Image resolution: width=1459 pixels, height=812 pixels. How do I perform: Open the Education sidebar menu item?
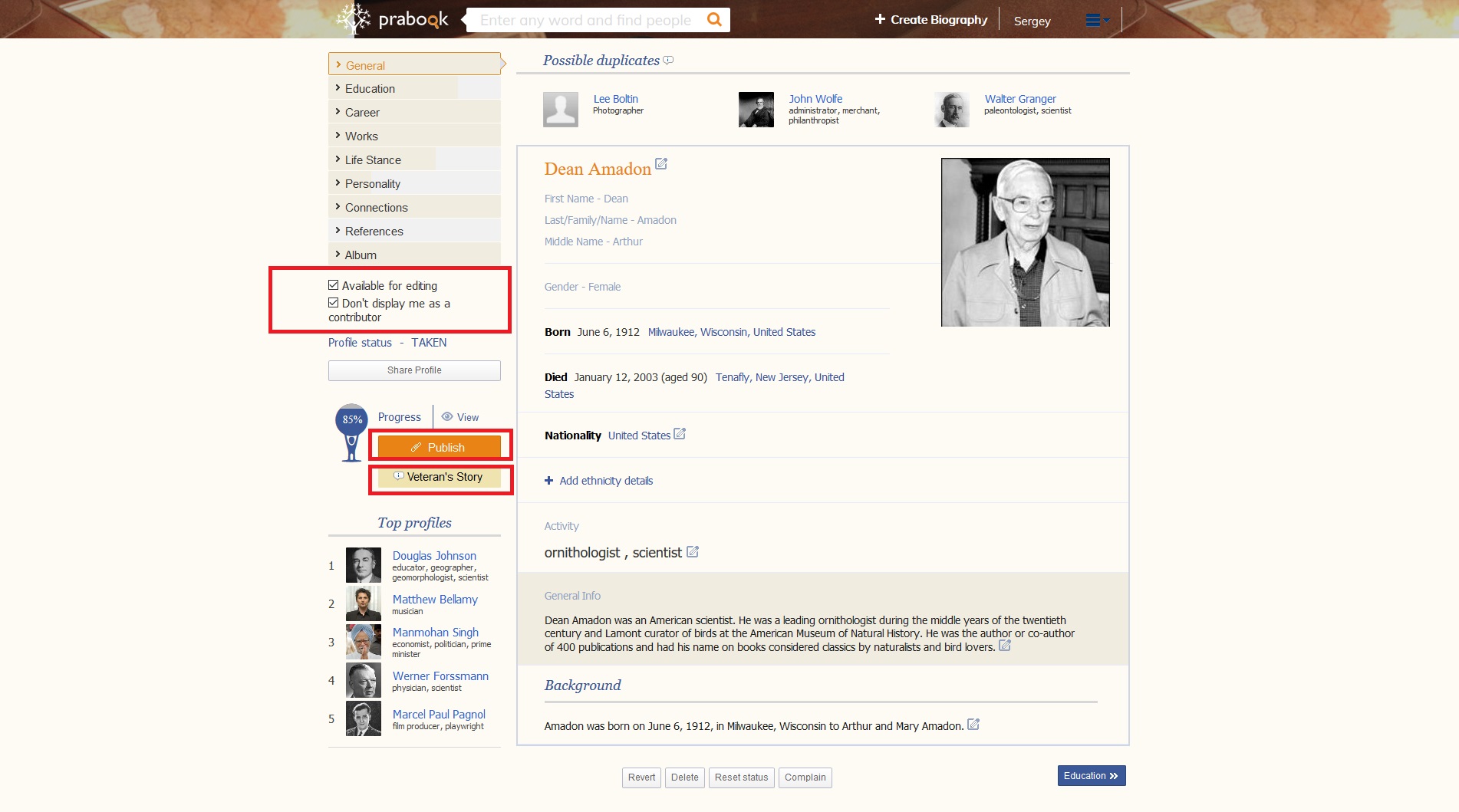(x=414, y=88)
